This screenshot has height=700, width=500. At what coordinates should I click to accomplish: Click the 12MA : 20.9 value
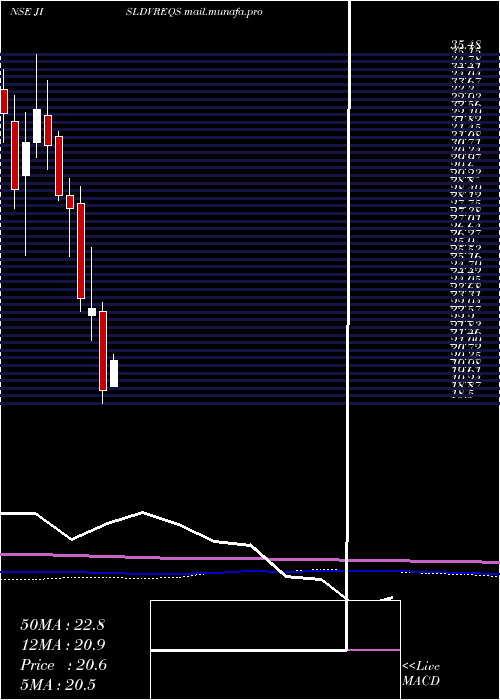click(x=63, y=645)
